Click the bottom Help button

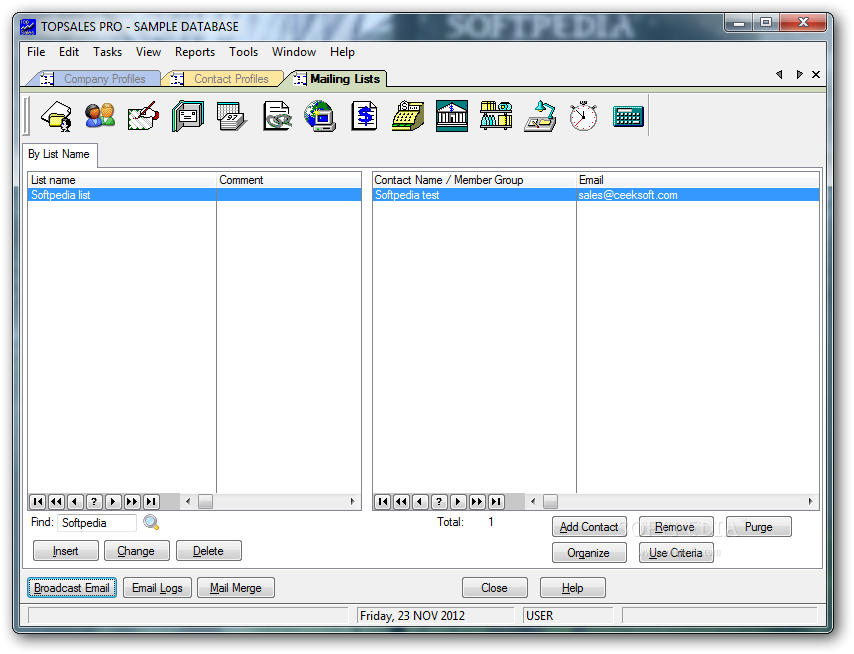click(x=572, y=588)
